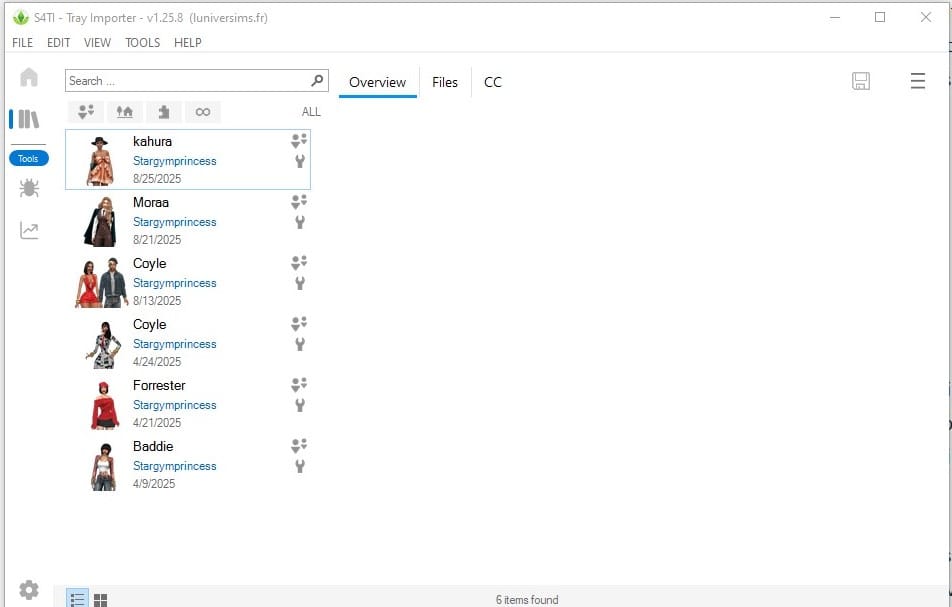Screen dimensions: 952x607
Task: Open the hamburger menu at top right
Action: click(917, 82)
